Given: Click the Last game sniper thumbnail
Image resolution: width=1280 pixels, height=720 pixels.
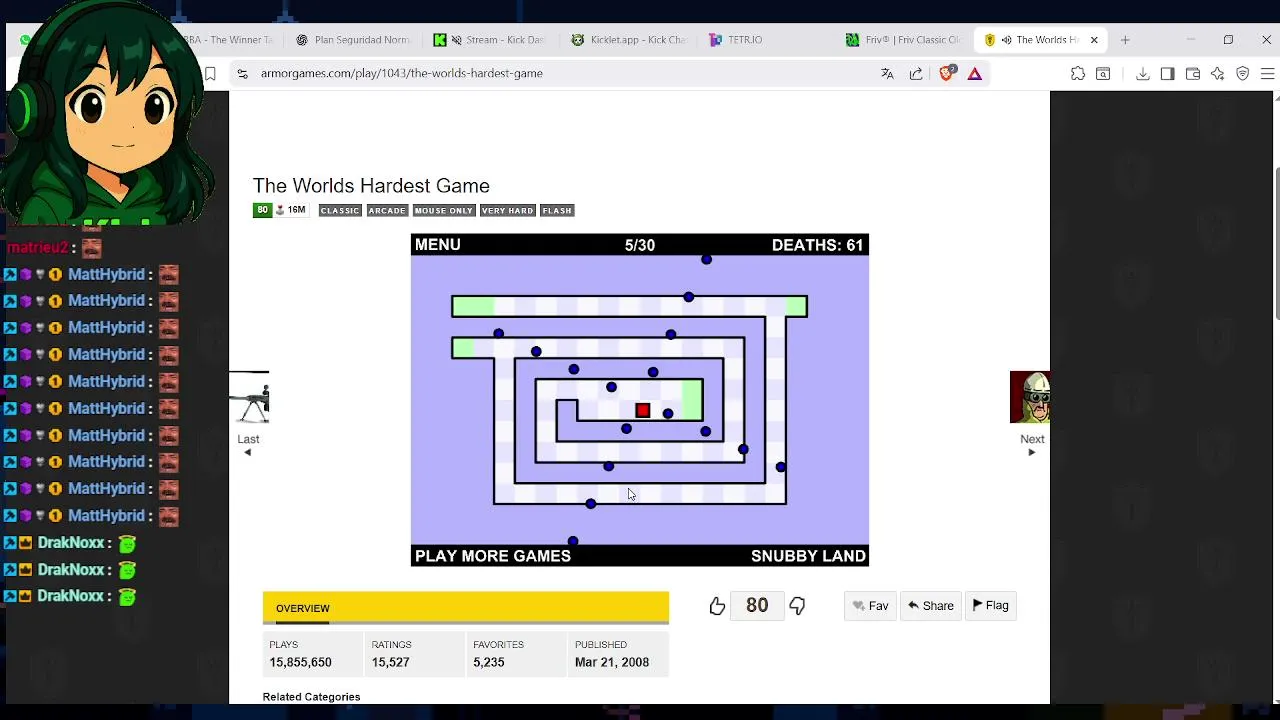Looking at the screenshot, I should 249,398.
